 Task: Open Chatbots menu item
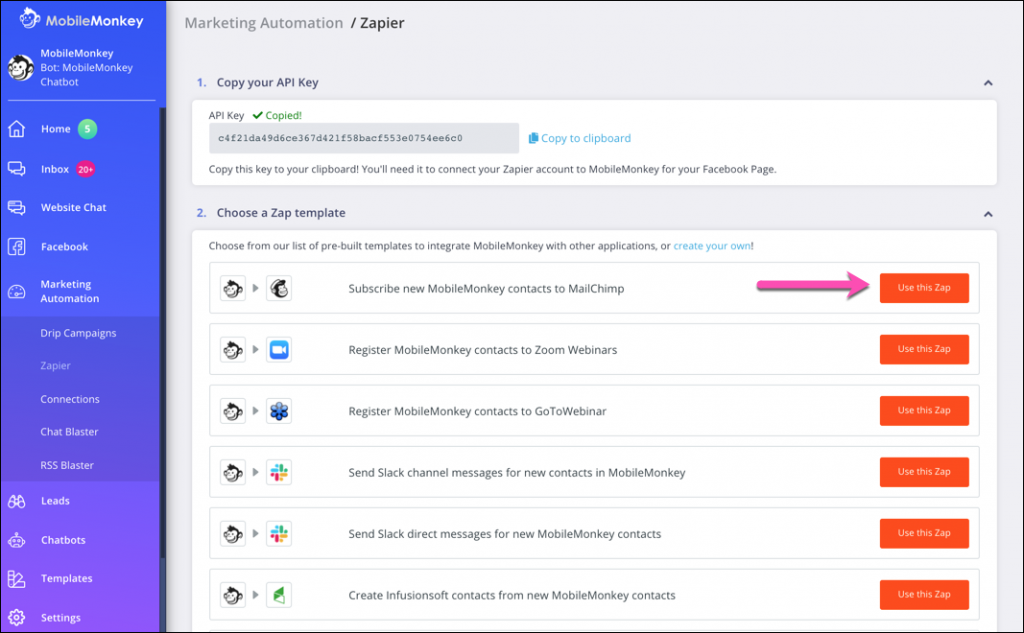(x=63, y=540)
